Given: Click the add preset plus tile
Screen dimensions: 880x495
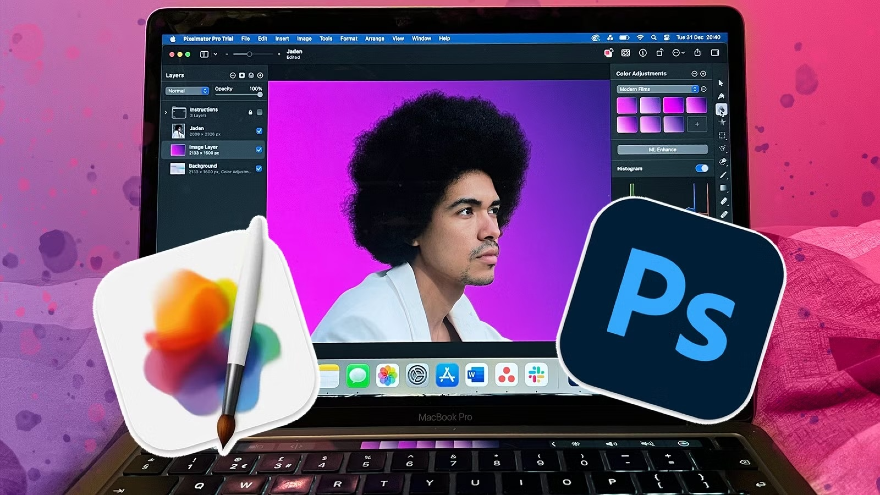Looking at the screenshot, I should click(696, 124).
